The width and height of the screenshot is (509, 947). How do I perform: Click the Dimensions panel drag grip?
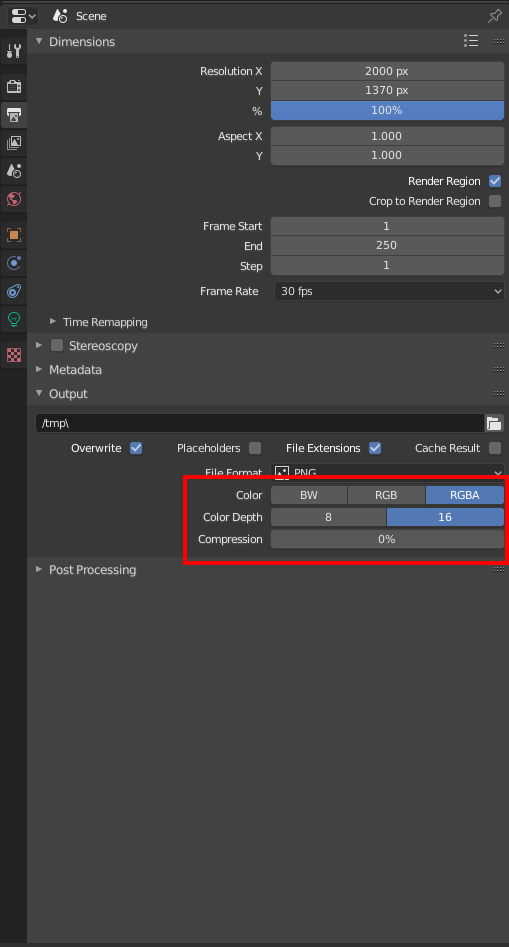point(499,42)
